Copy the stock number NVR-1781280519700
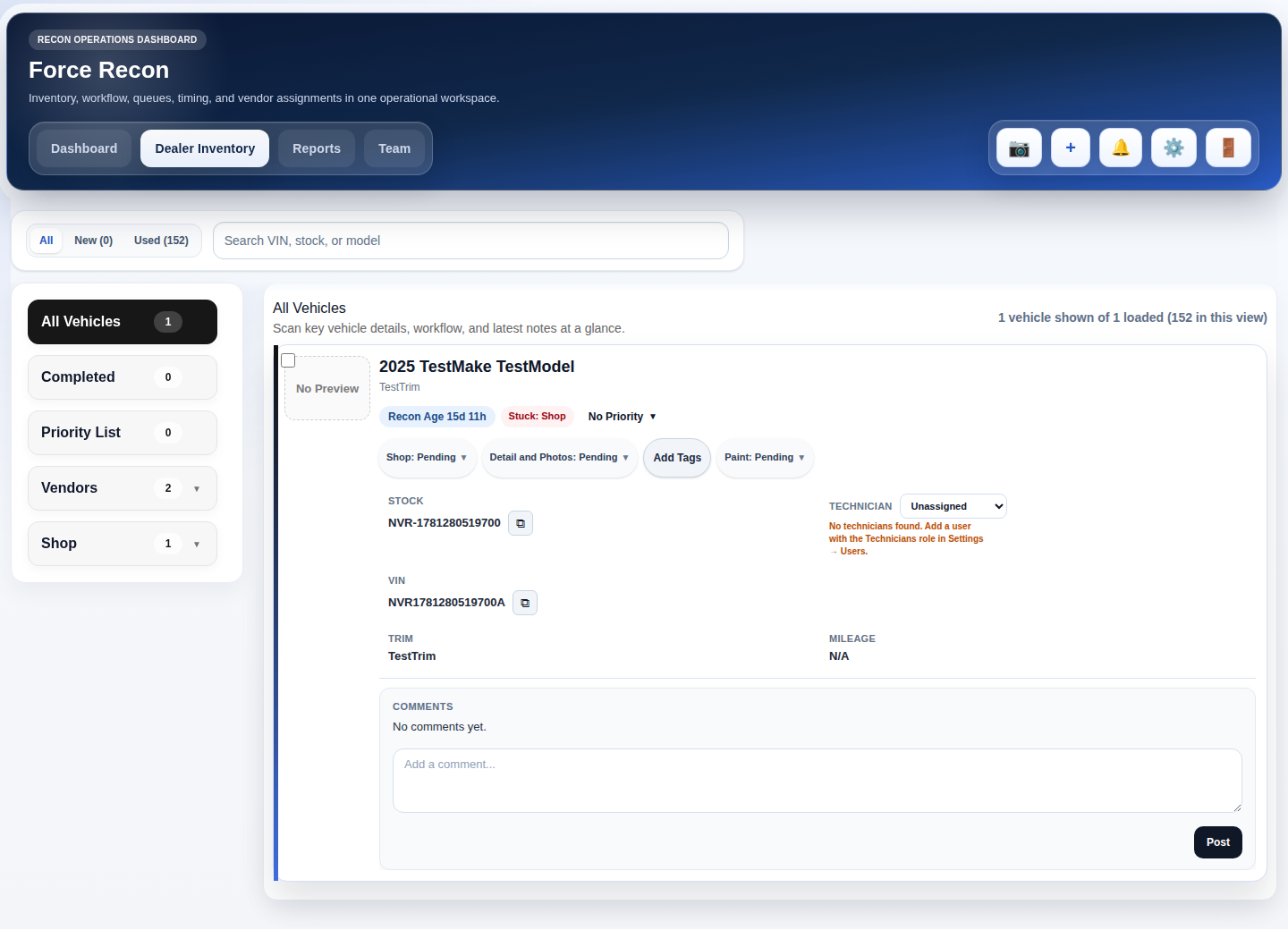 coord(521,523)
